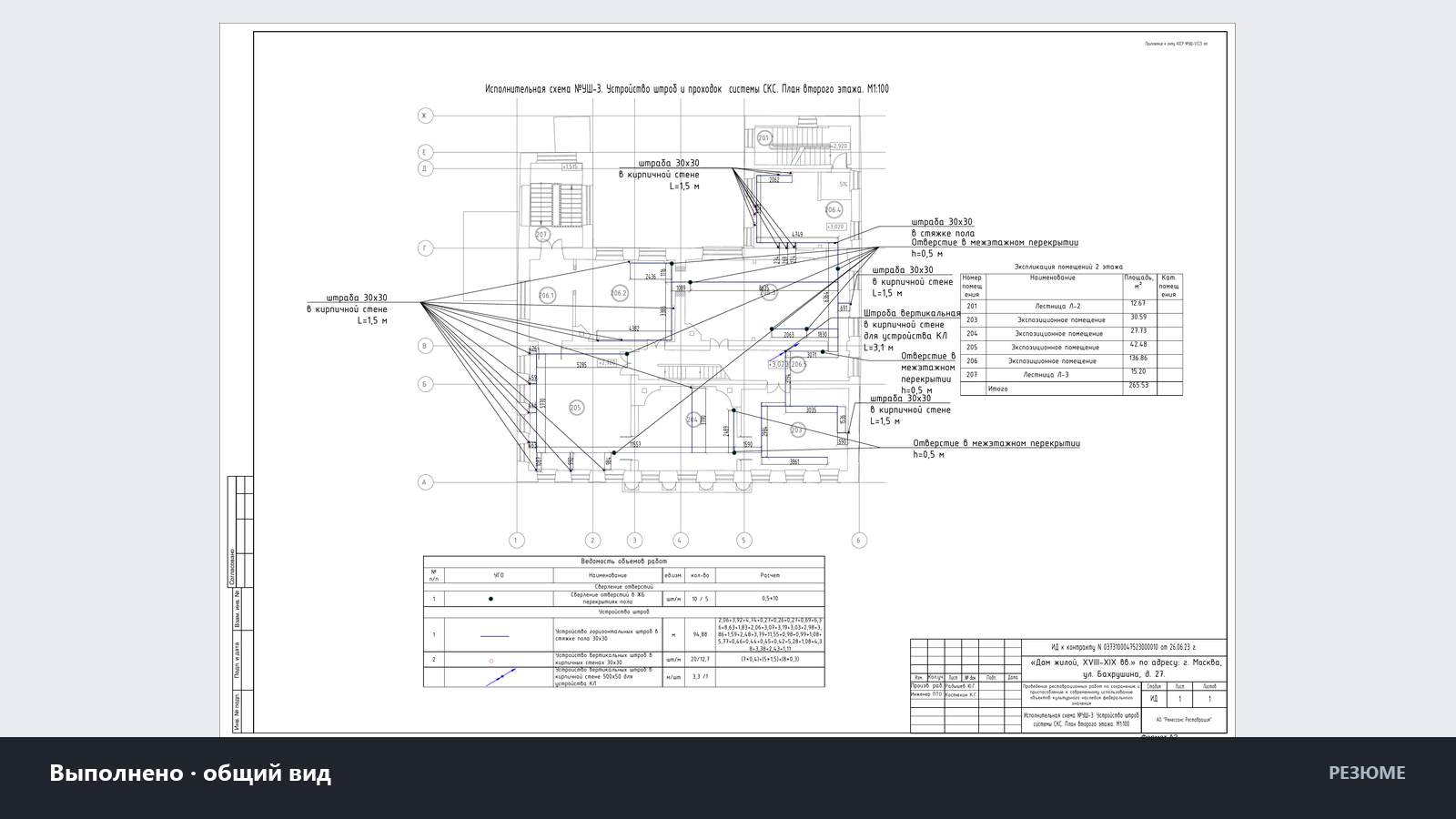Click the total area value '265.53'

click(1137, 385)
